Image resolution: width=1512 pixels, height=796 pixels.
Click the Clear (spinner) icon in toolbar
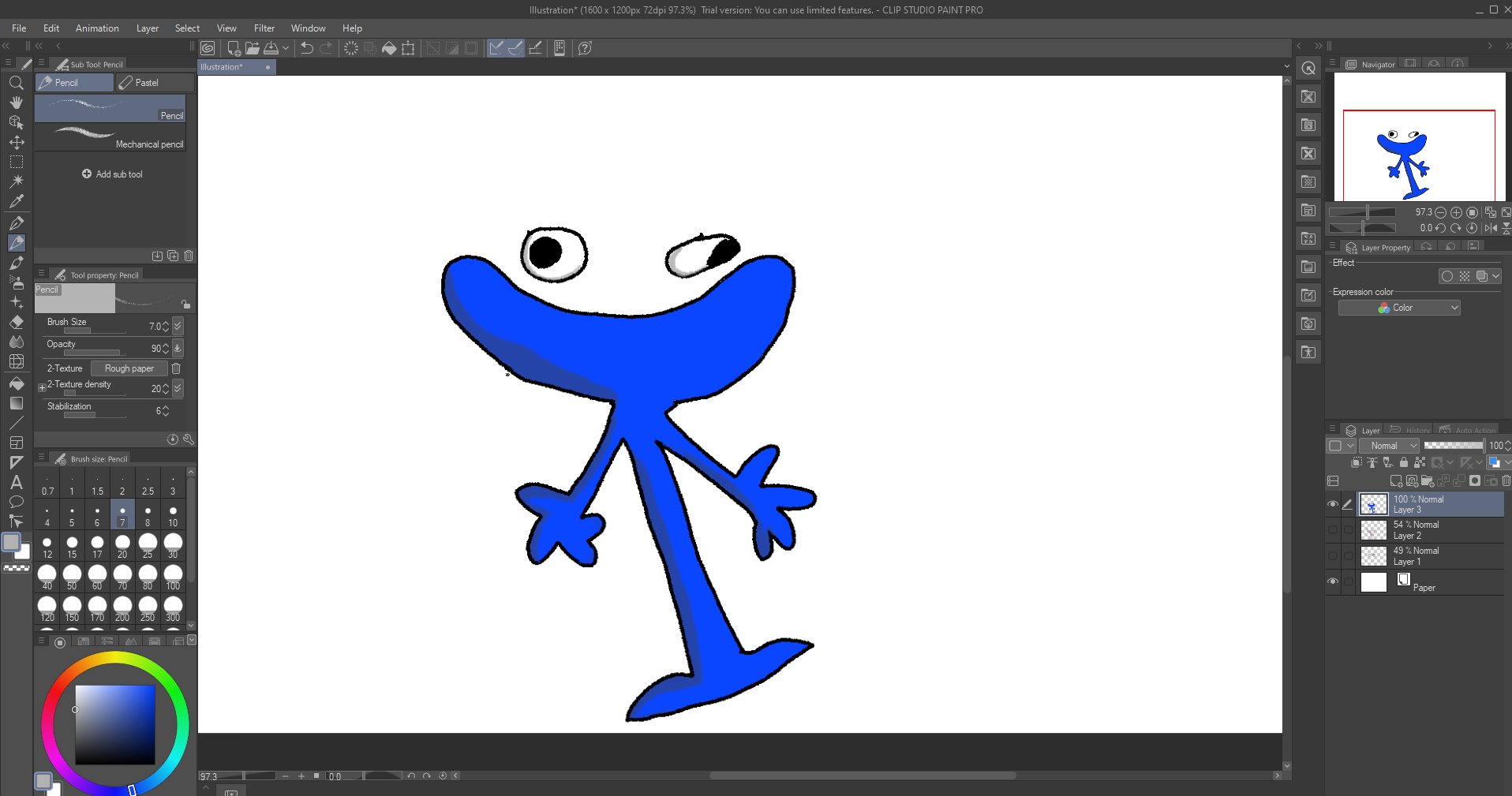pos(351,48)
